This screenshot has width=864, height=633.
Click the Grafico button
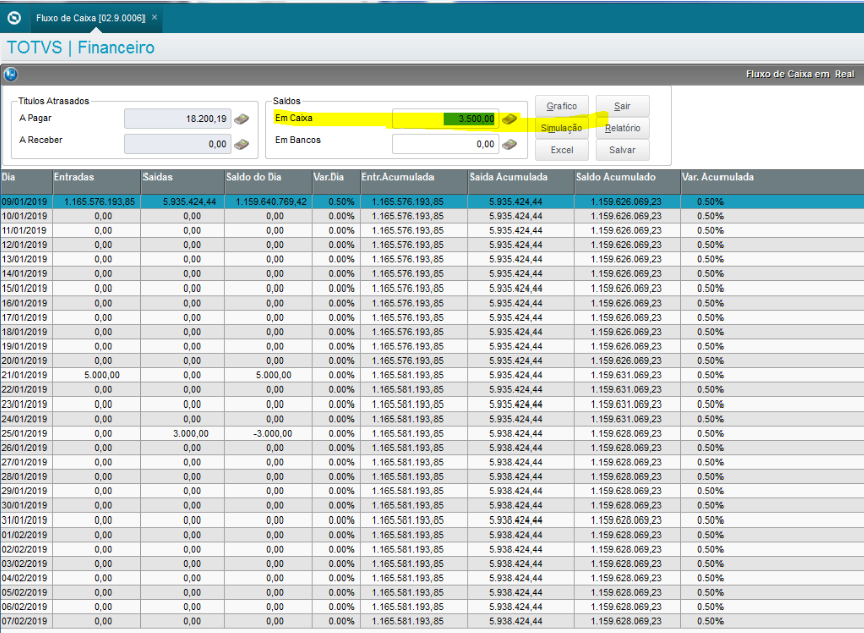point(561,106)
